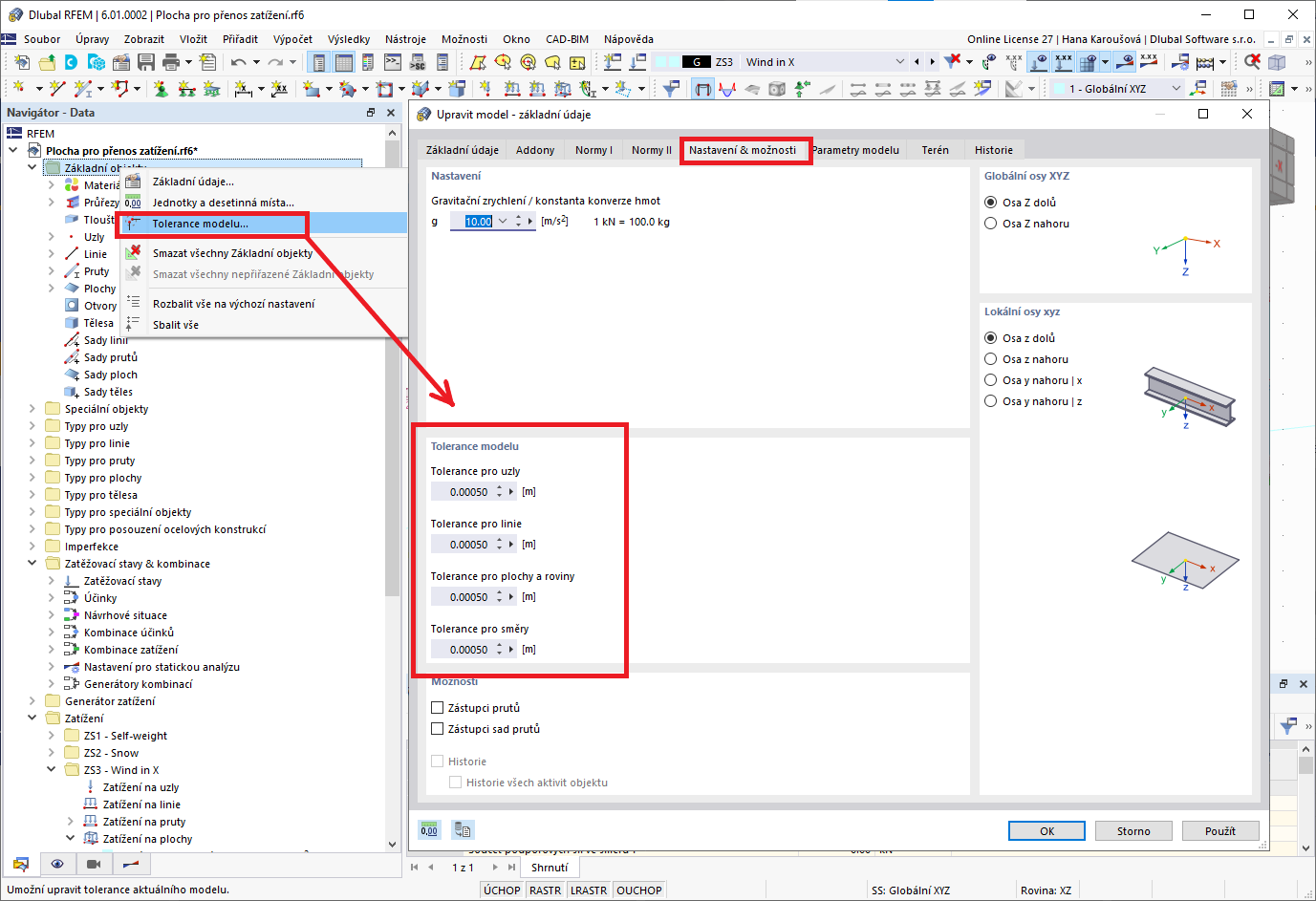Apply changes with Použít button

click(1220, 831)
